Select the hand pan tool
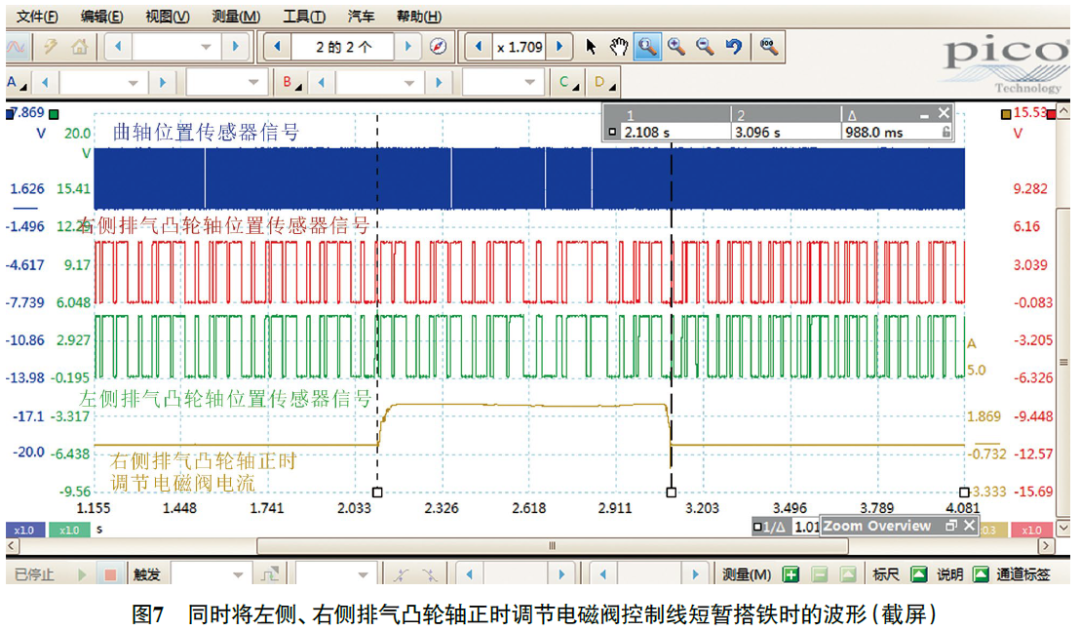Image resolution: width=1080 pixels, height=631 pixels. click(619, 47)
